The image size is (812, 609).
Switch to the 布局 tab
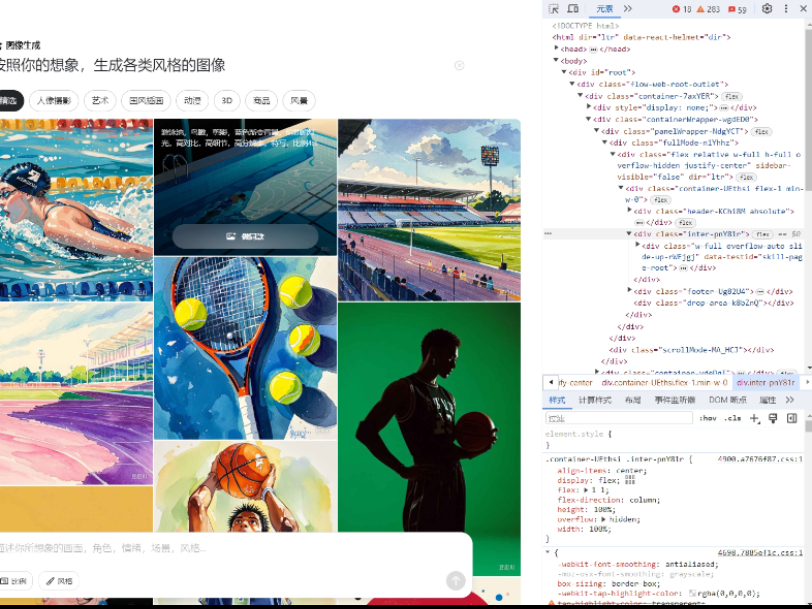pos(632,400)
